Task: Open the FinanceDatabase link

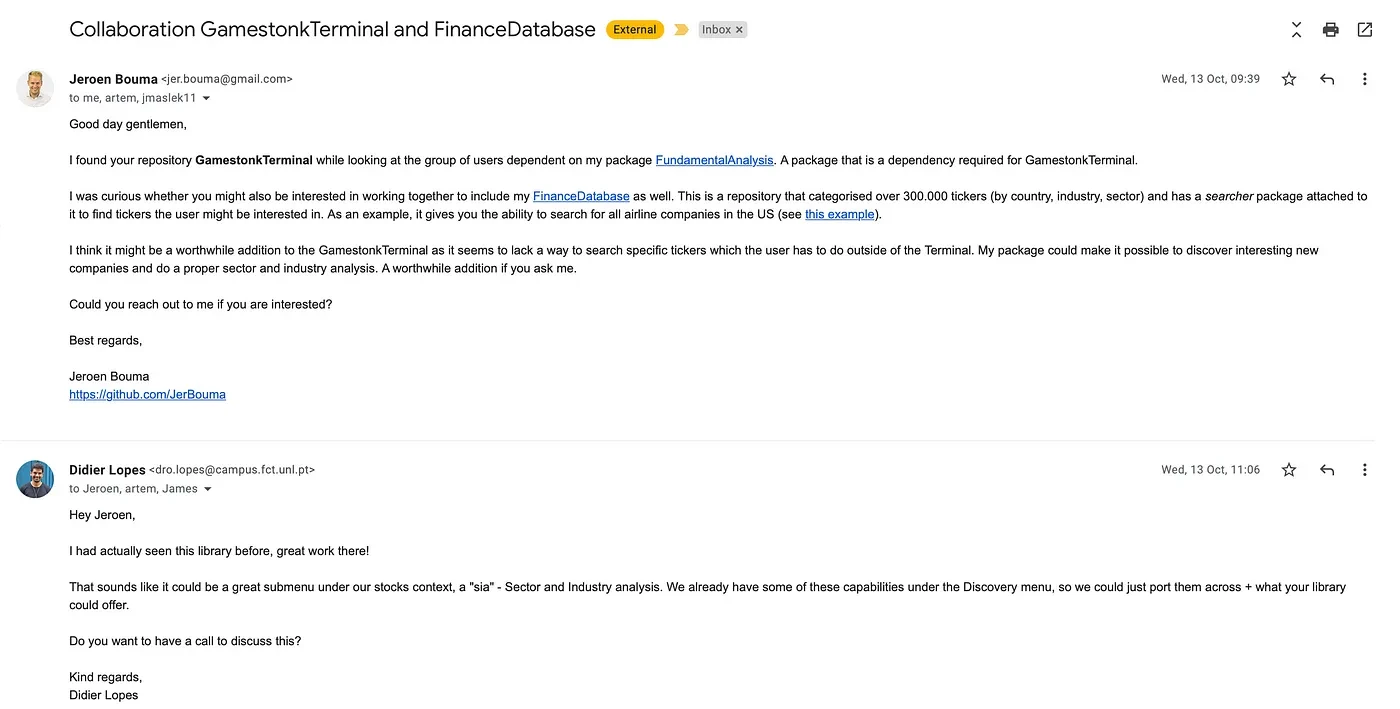Action: (581, 196)
